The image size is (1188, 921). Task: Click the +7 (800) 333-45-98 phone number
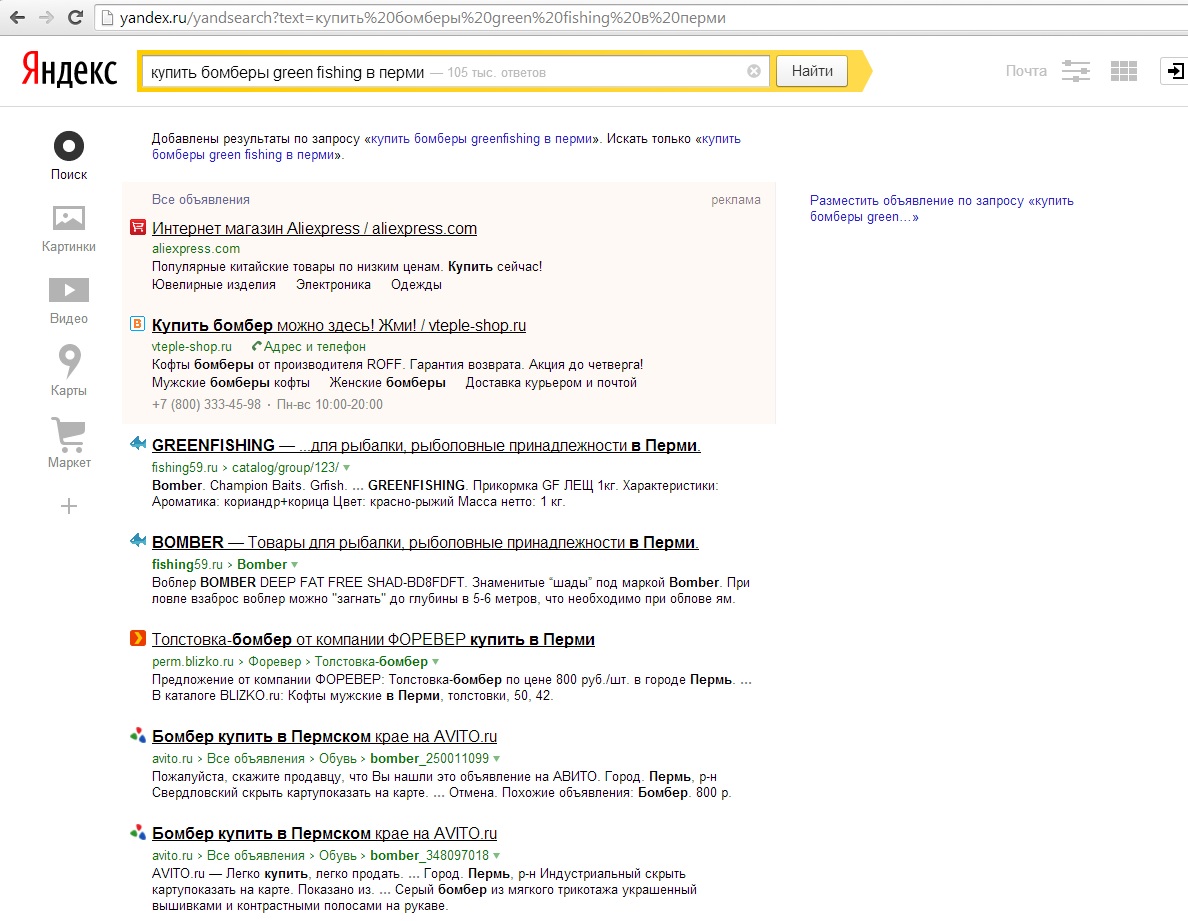click(206, 404)
